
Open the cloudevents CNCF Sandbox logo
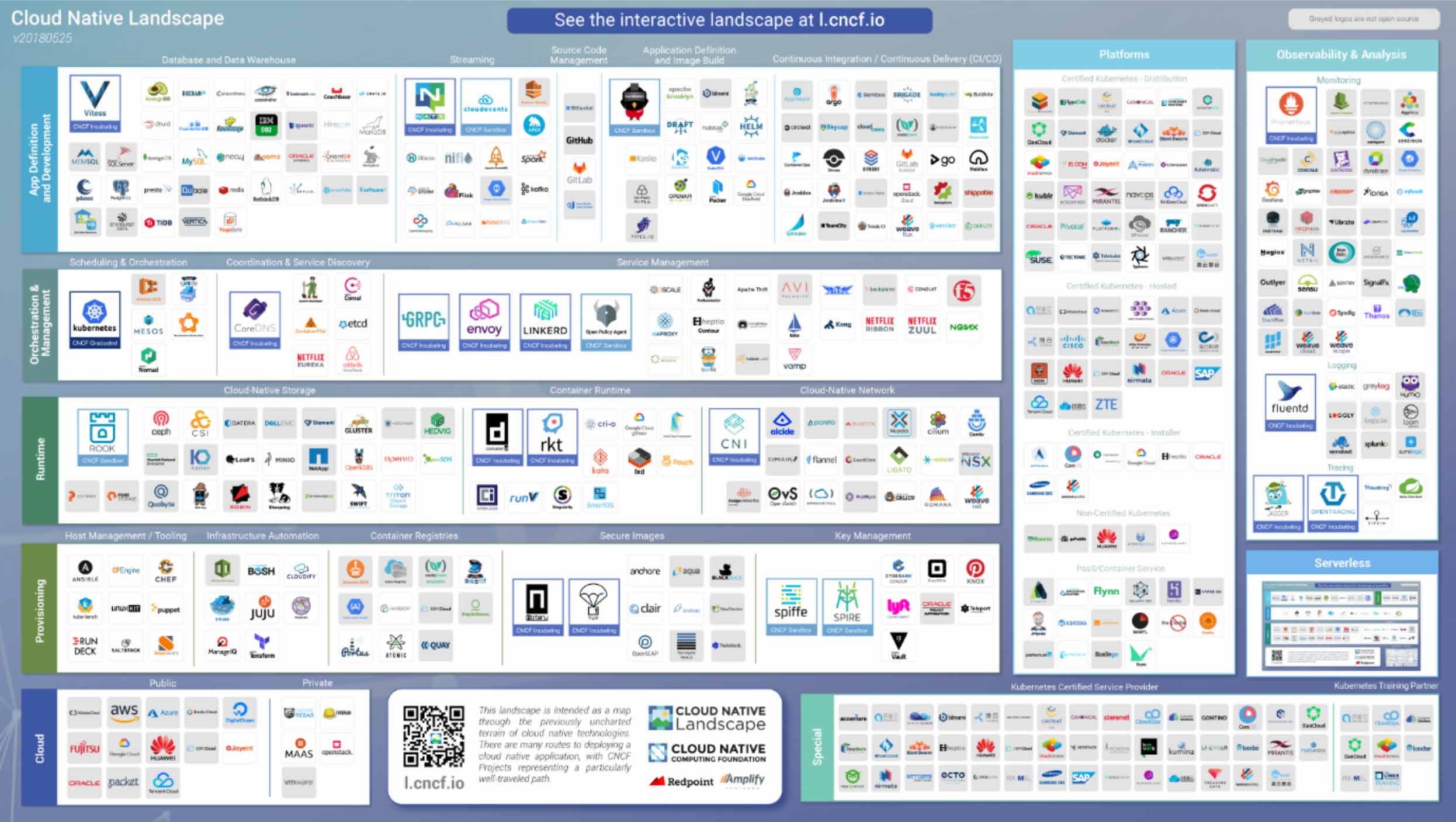[x=486, y=107]
